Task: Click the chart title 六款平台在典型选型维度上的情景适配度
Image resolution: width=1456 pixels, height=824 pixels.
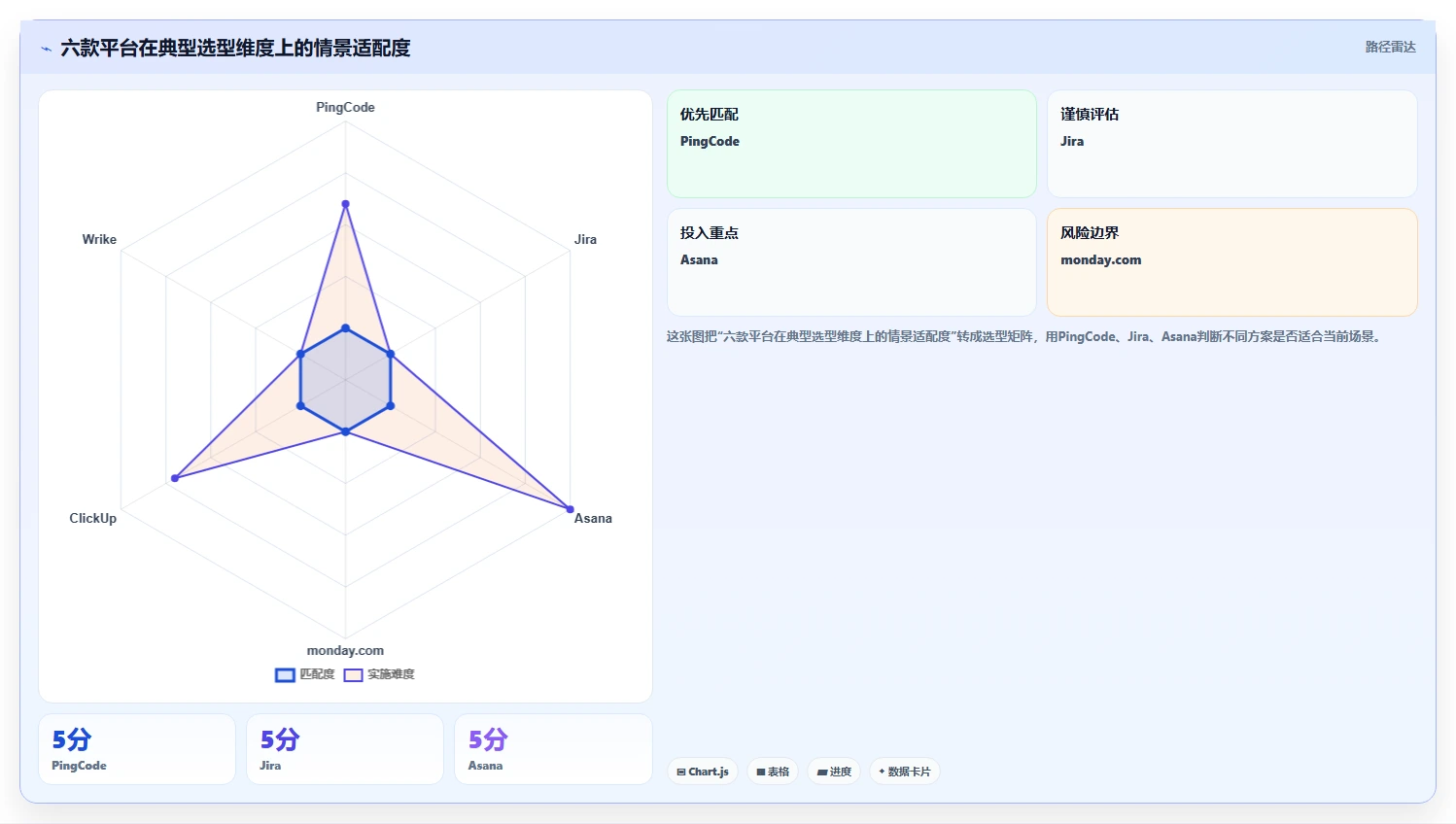Action: point(235,48)
